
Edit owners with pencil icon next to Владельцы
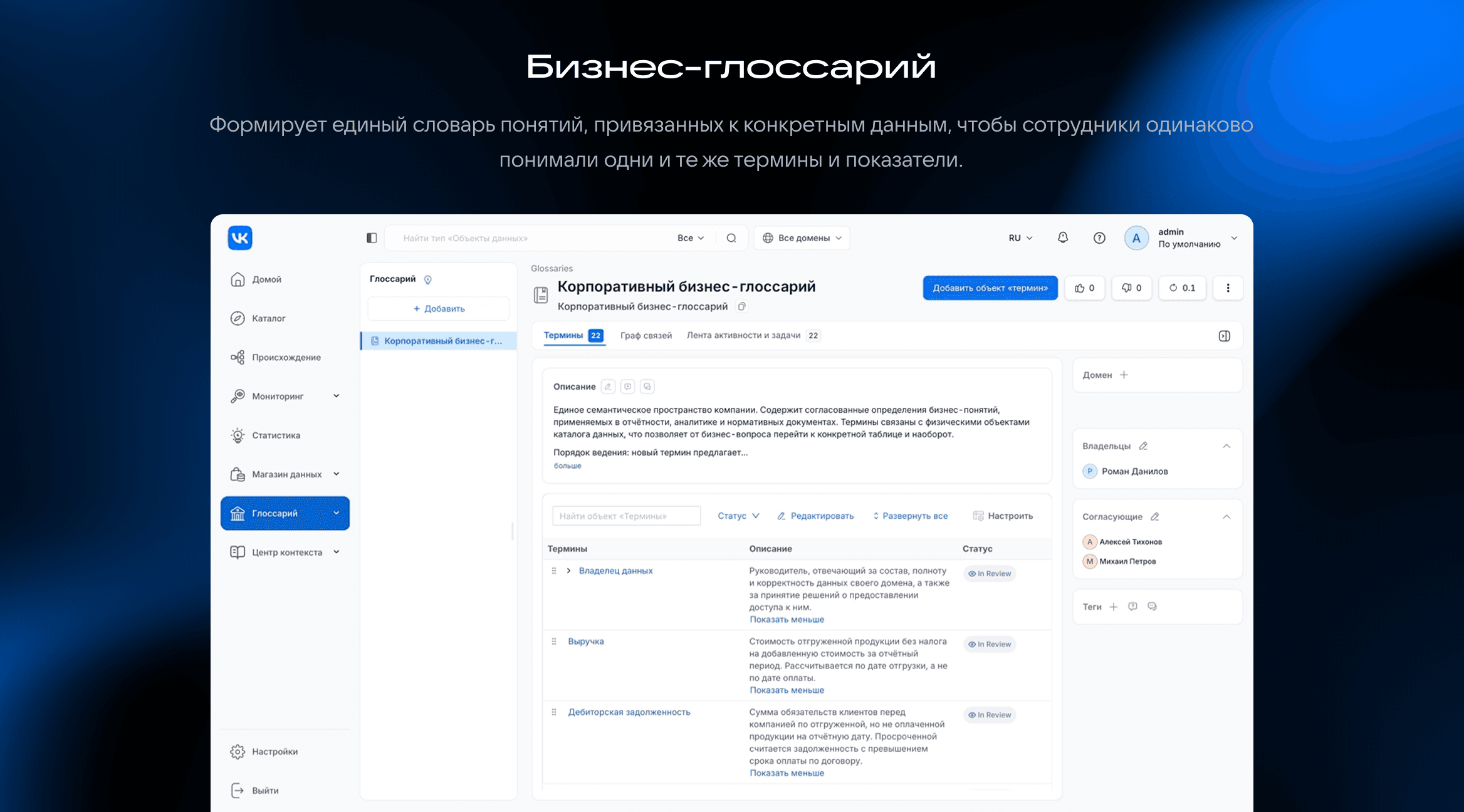point(1143,446)
